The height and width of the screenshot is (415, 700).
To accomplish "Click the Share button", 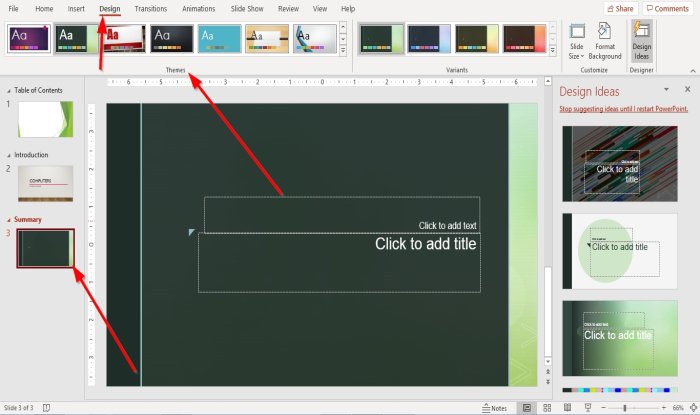I will point(621,8).
